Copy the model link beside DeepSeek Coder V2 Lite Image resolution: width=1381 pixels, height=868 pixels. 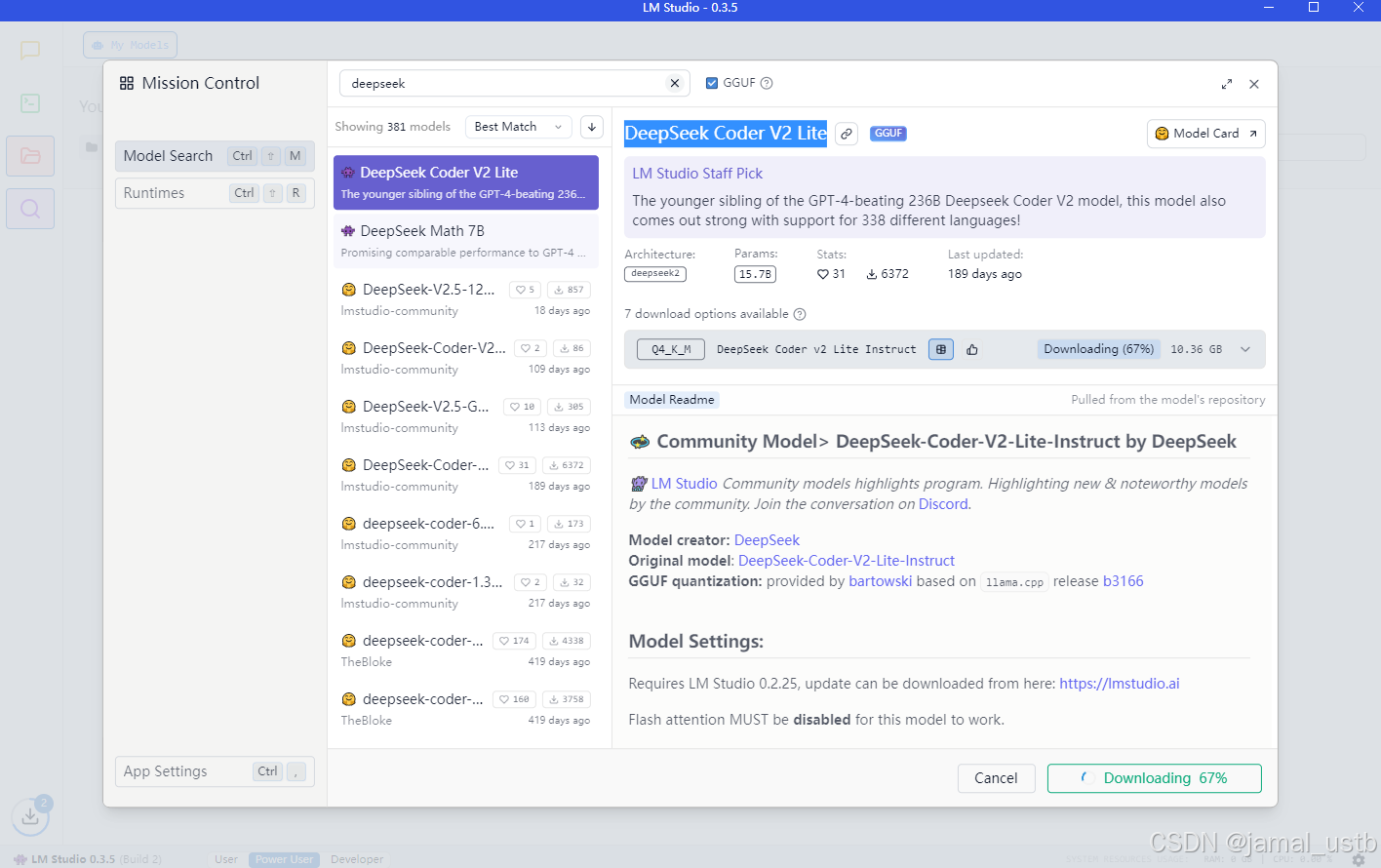point(847,134)
